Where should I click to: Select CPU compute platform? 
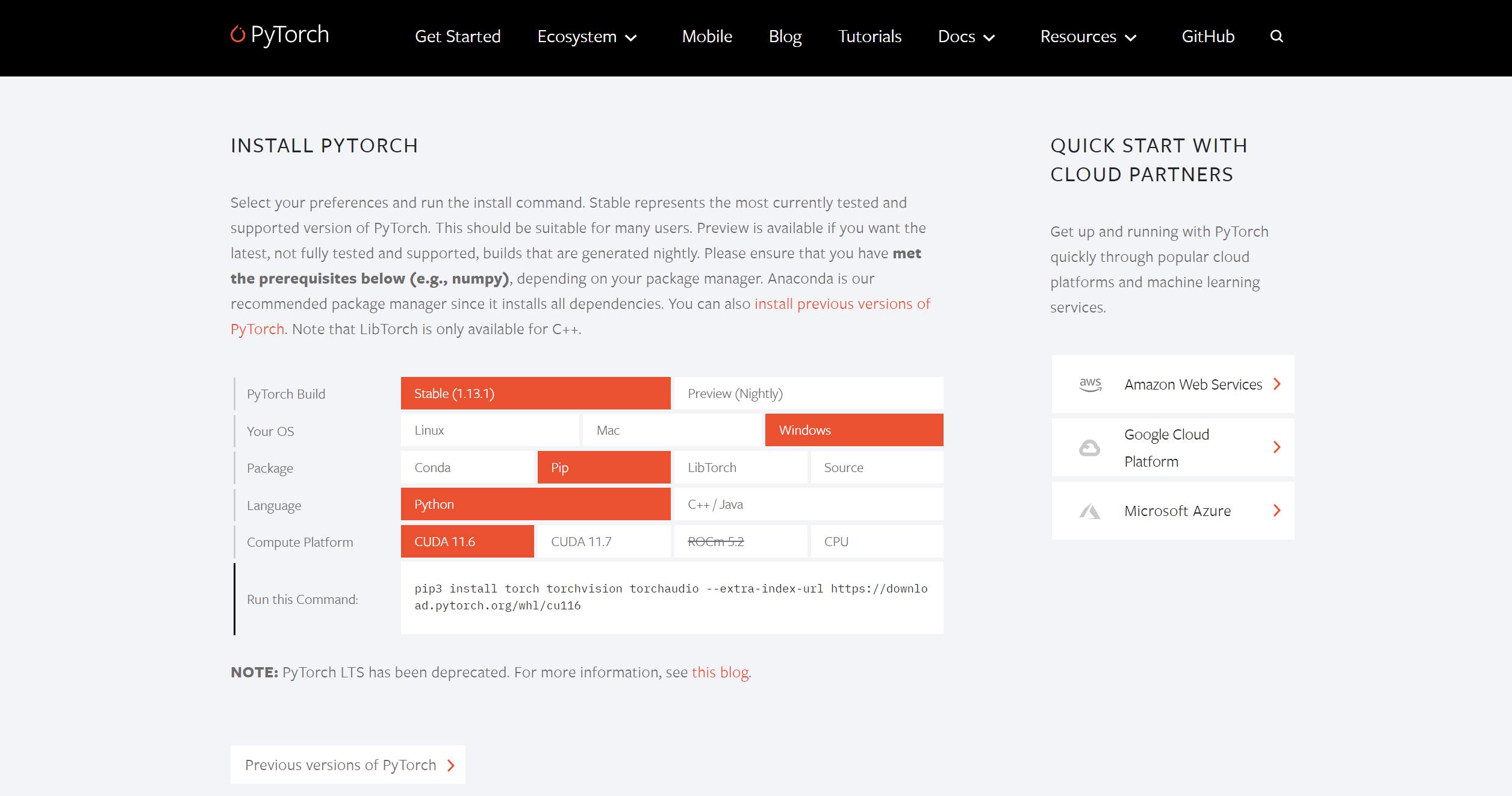pyautogui.click(x=877, y=542)
